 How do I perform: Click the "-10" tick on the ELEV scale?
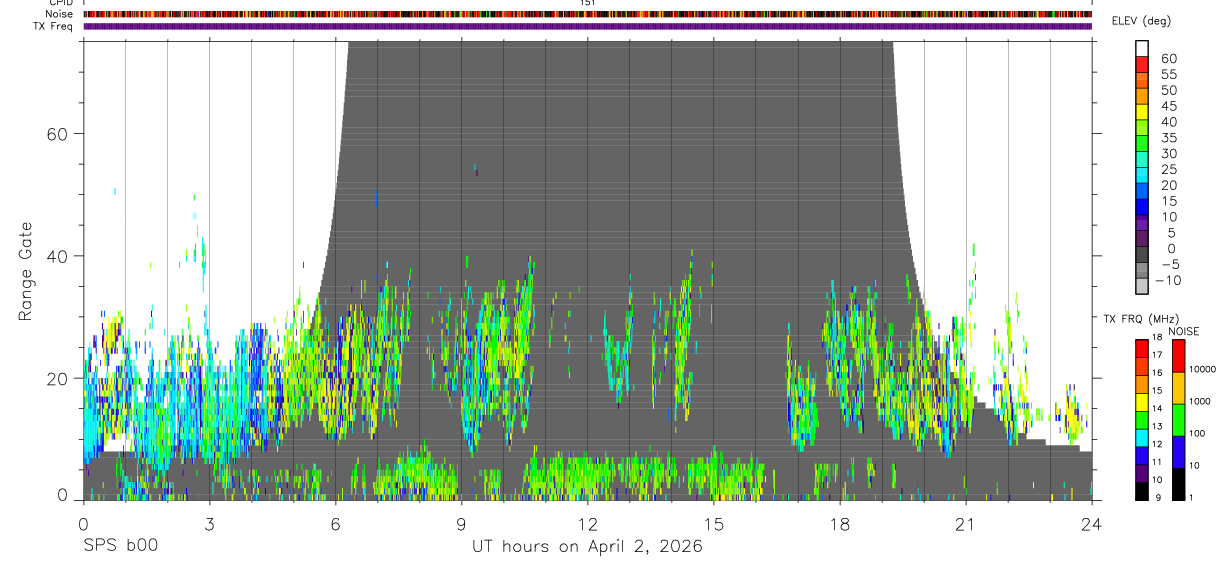1168,280
